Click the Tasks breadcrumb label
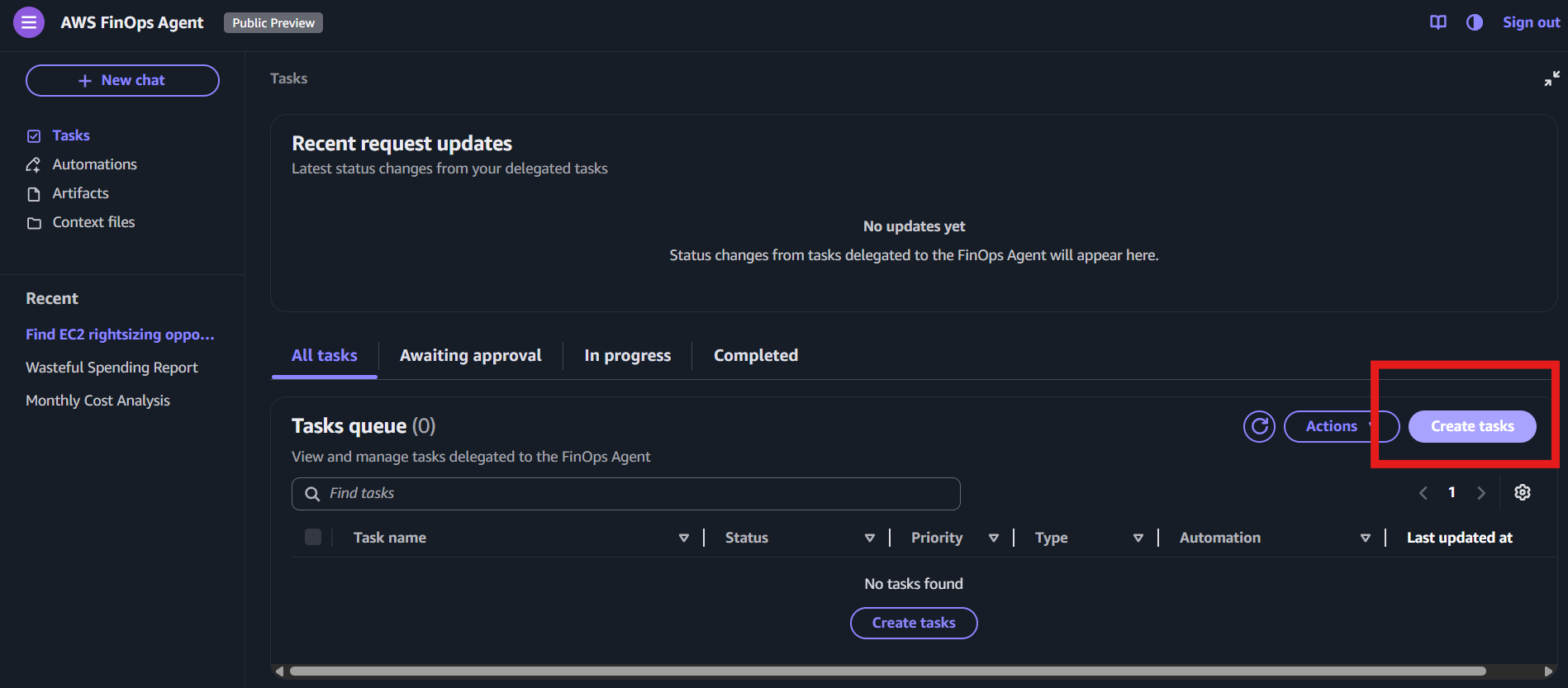Viewport: 1568px width, 688px height. pos(289,78)
